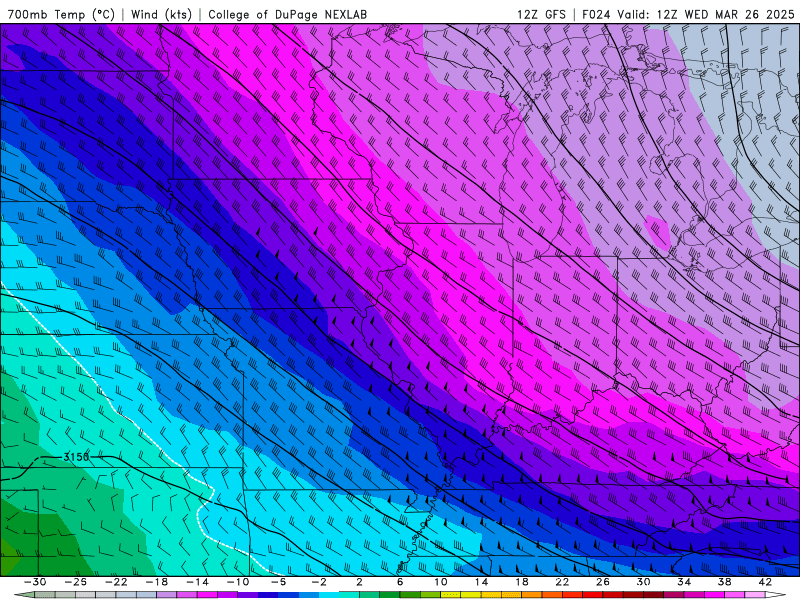Click the "−2" color scale value

coord(319,582)
